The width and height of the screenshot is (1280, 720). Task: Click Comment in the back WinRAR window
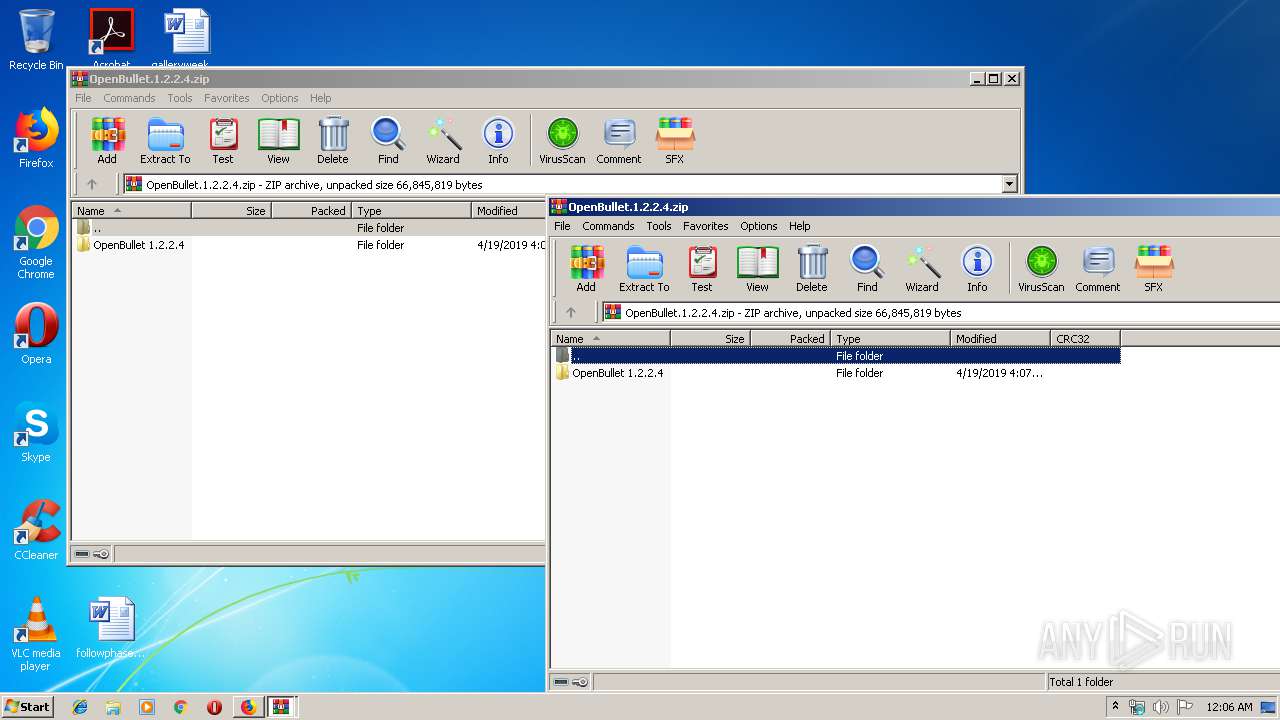click(619, 142)
